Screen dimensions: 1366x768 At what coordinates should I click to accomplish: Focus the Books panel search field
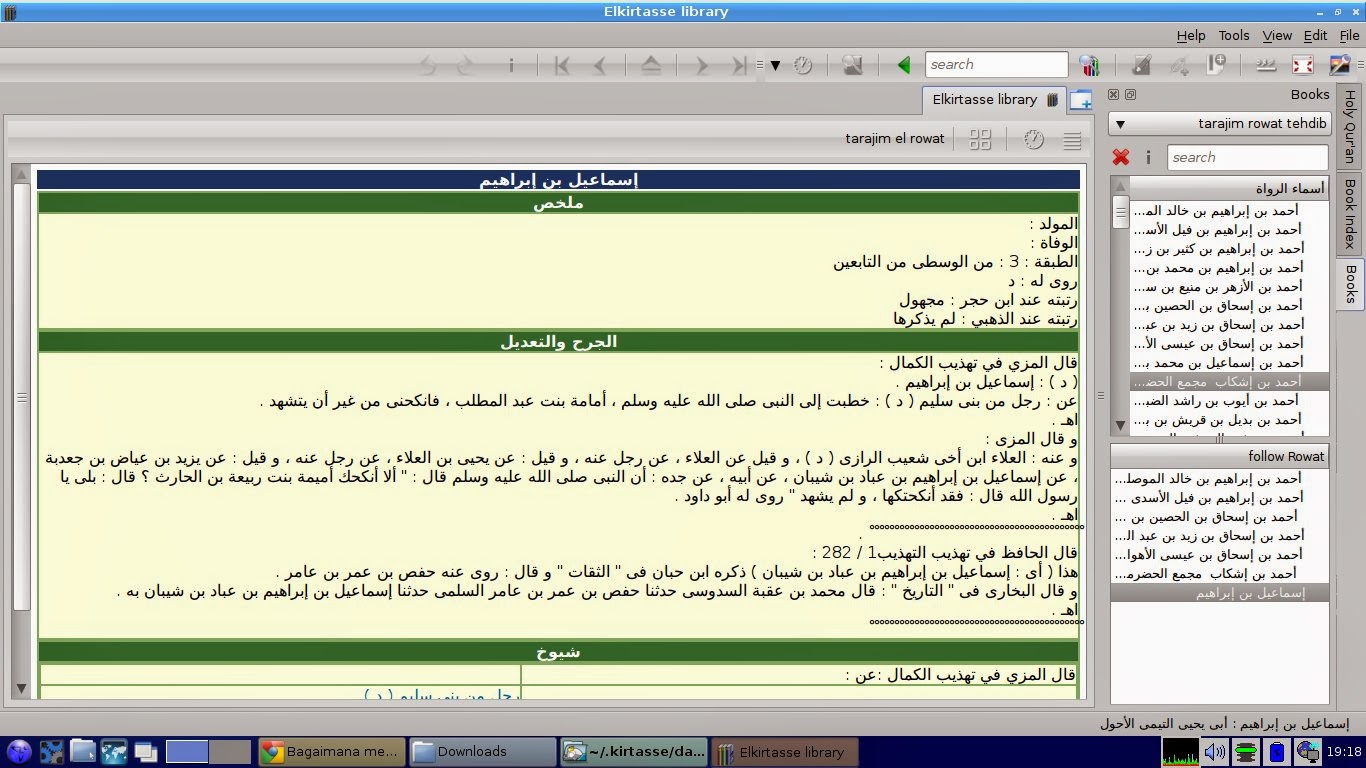1247,157
